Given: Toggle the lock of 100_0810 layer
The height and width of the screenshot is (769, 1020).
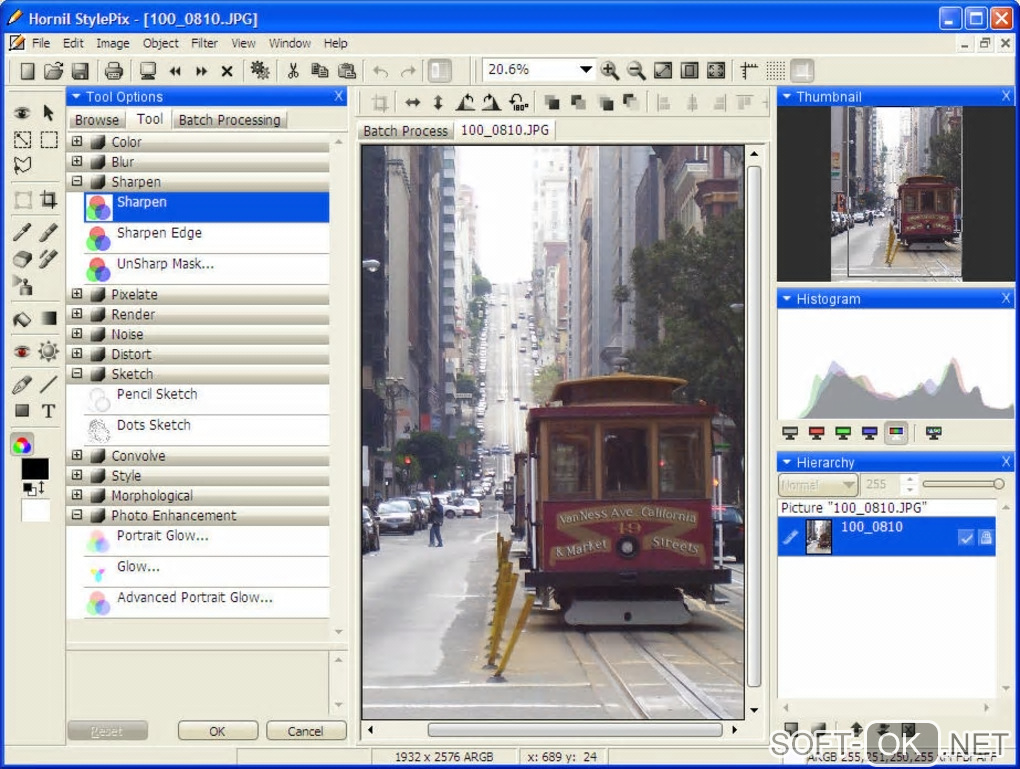Looking at the screenshot, I should pos(986,537).
